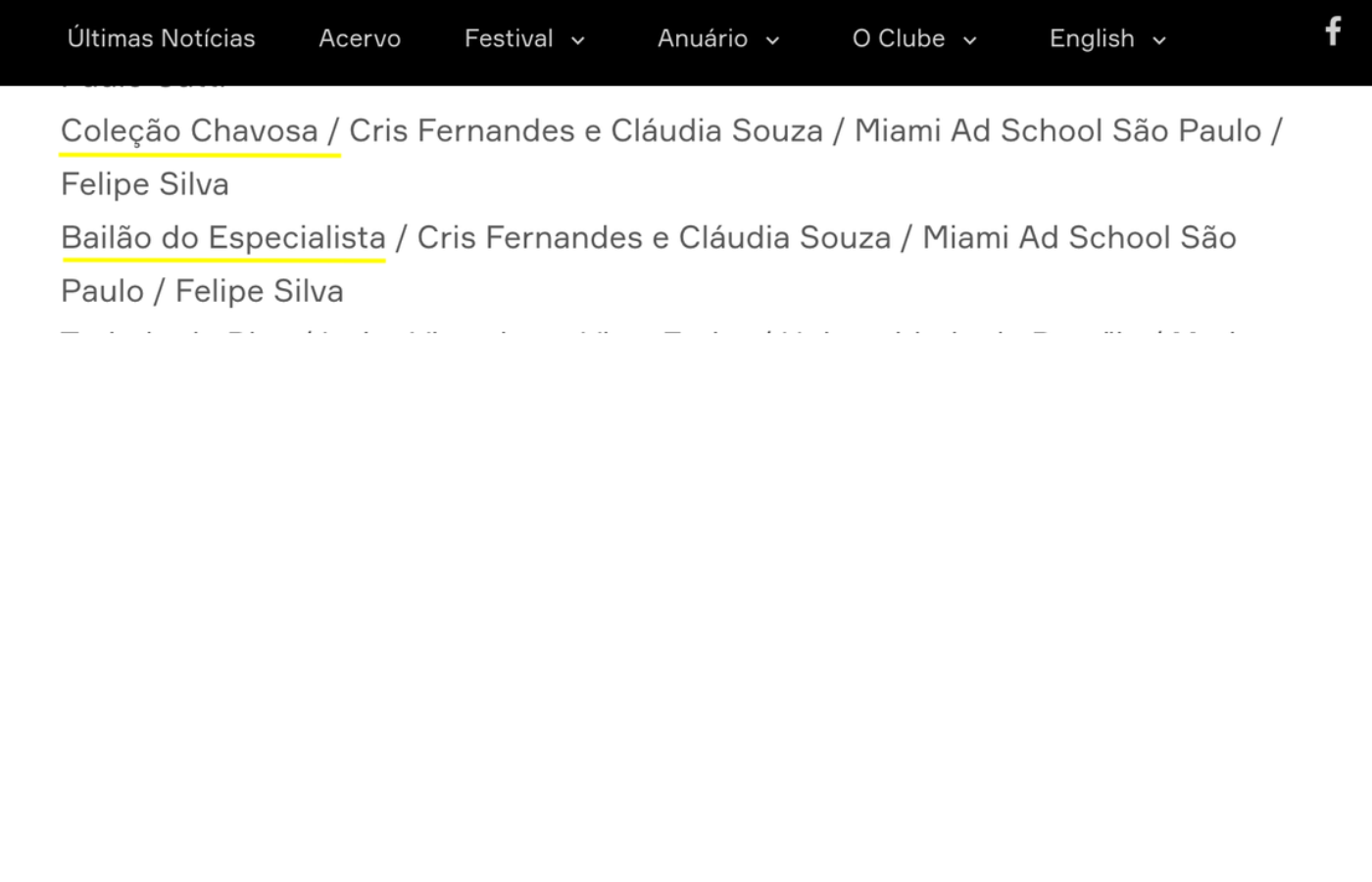Click Felipe Silva under the Coleção Chavosa entry
This screenshot has height=882, width=1372.
pos(145,184)
